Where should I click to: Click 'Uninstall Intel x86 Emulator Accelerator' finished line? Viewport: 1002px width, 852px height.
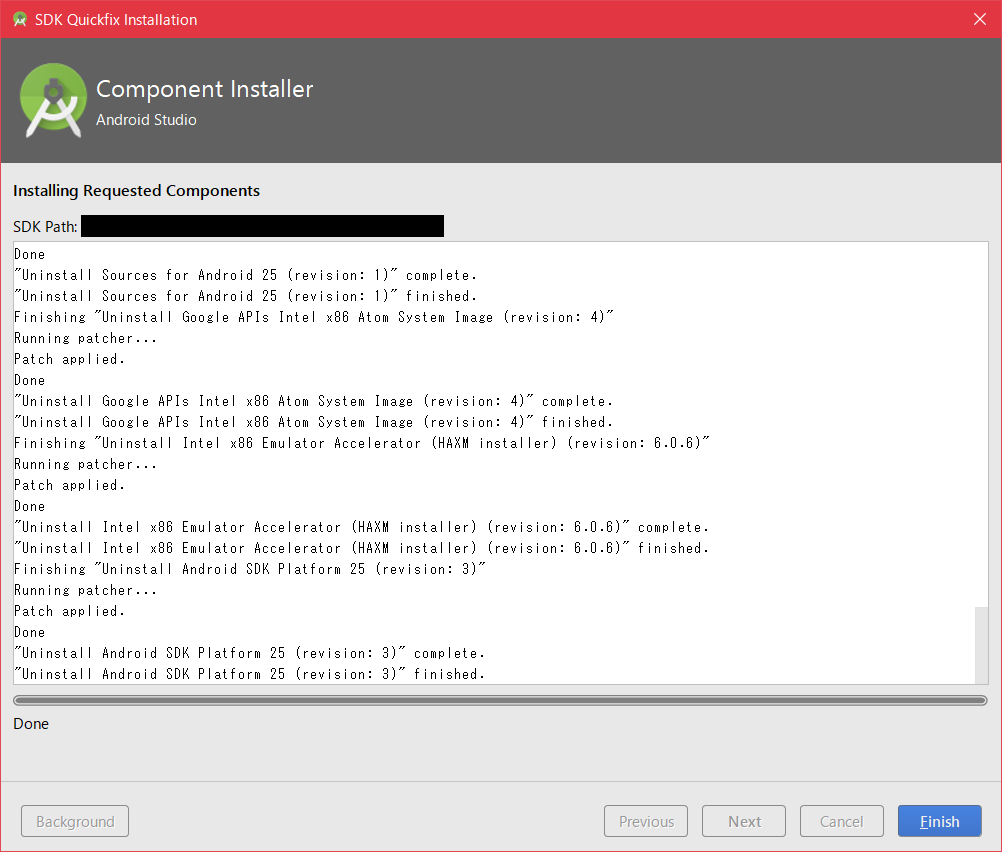pyautogui.click(x=362, y=548)
